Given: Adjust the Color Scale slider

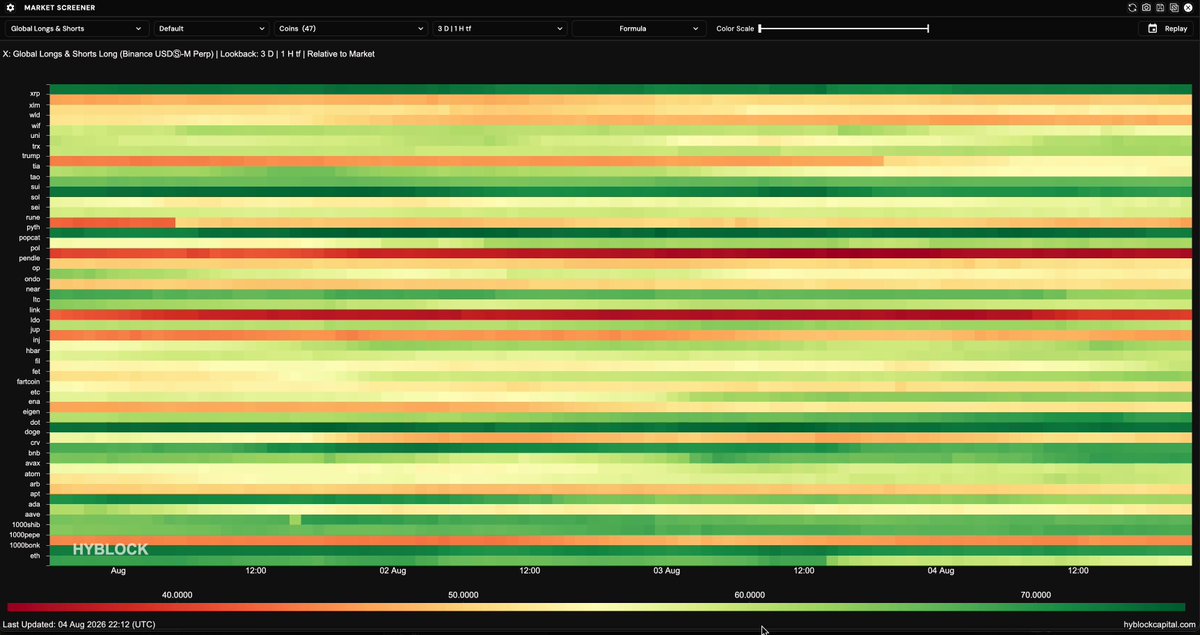Looking at the screenshot, I should [x=844, y=29].
